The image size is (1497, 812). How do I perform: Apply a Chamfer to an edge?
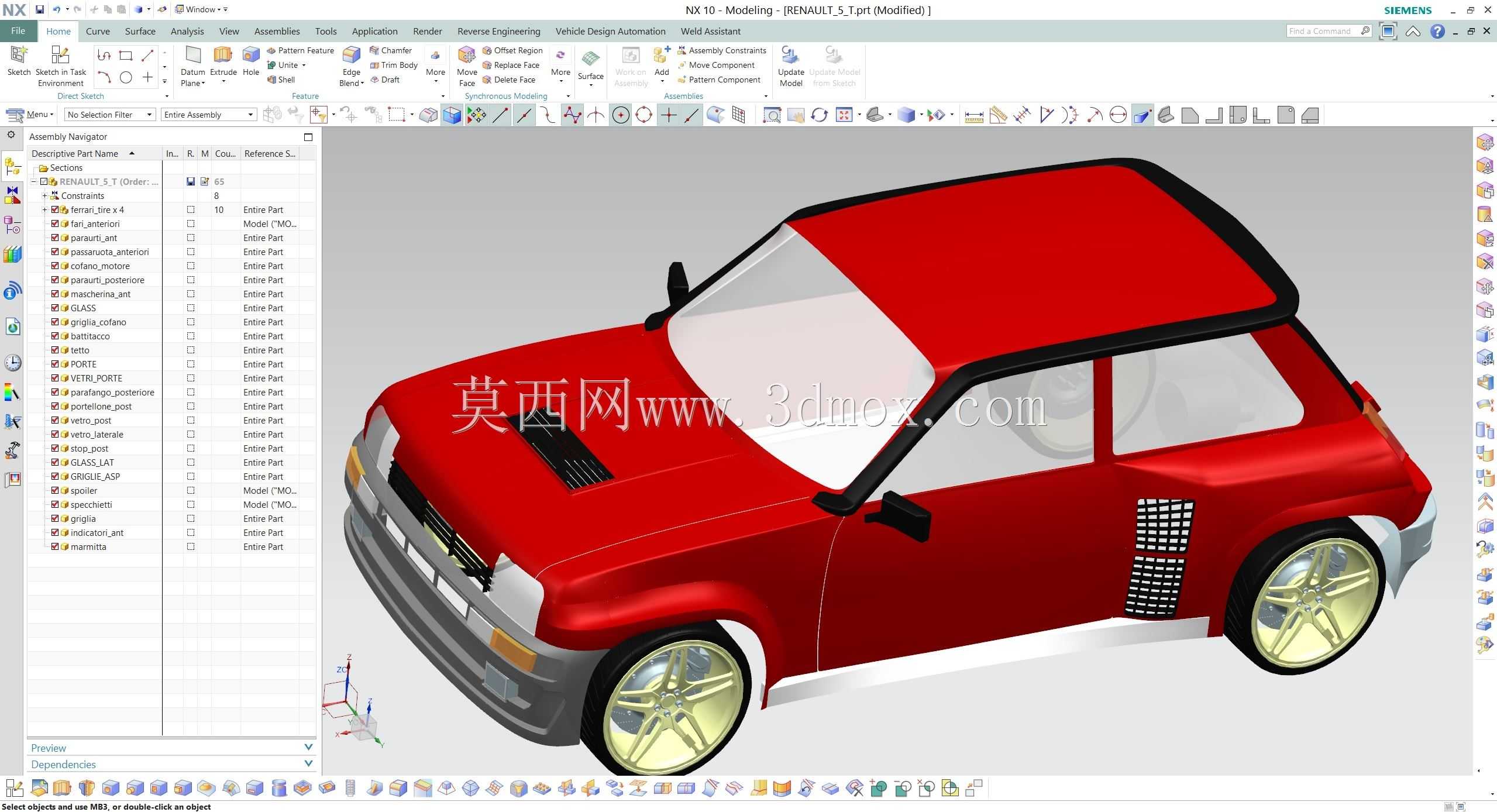[391, 50]
